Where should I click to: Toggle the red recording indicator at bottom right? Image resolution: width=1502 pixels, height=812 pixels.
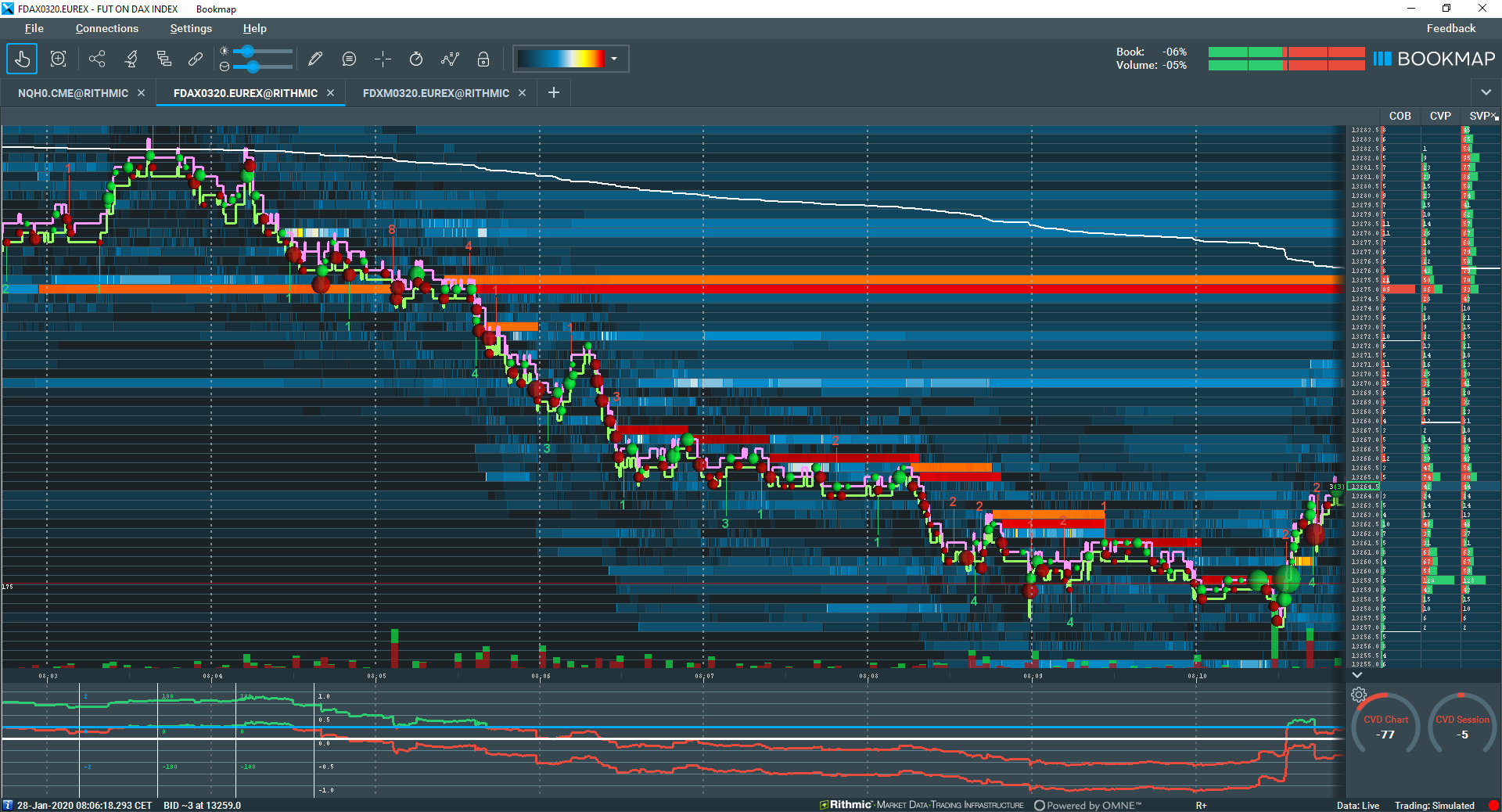pos(1493,805)
